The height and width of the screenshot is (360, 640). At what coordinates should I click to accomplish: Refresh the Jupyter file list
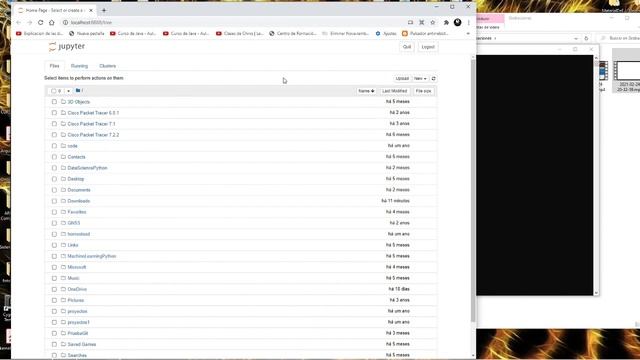[433, 78]
